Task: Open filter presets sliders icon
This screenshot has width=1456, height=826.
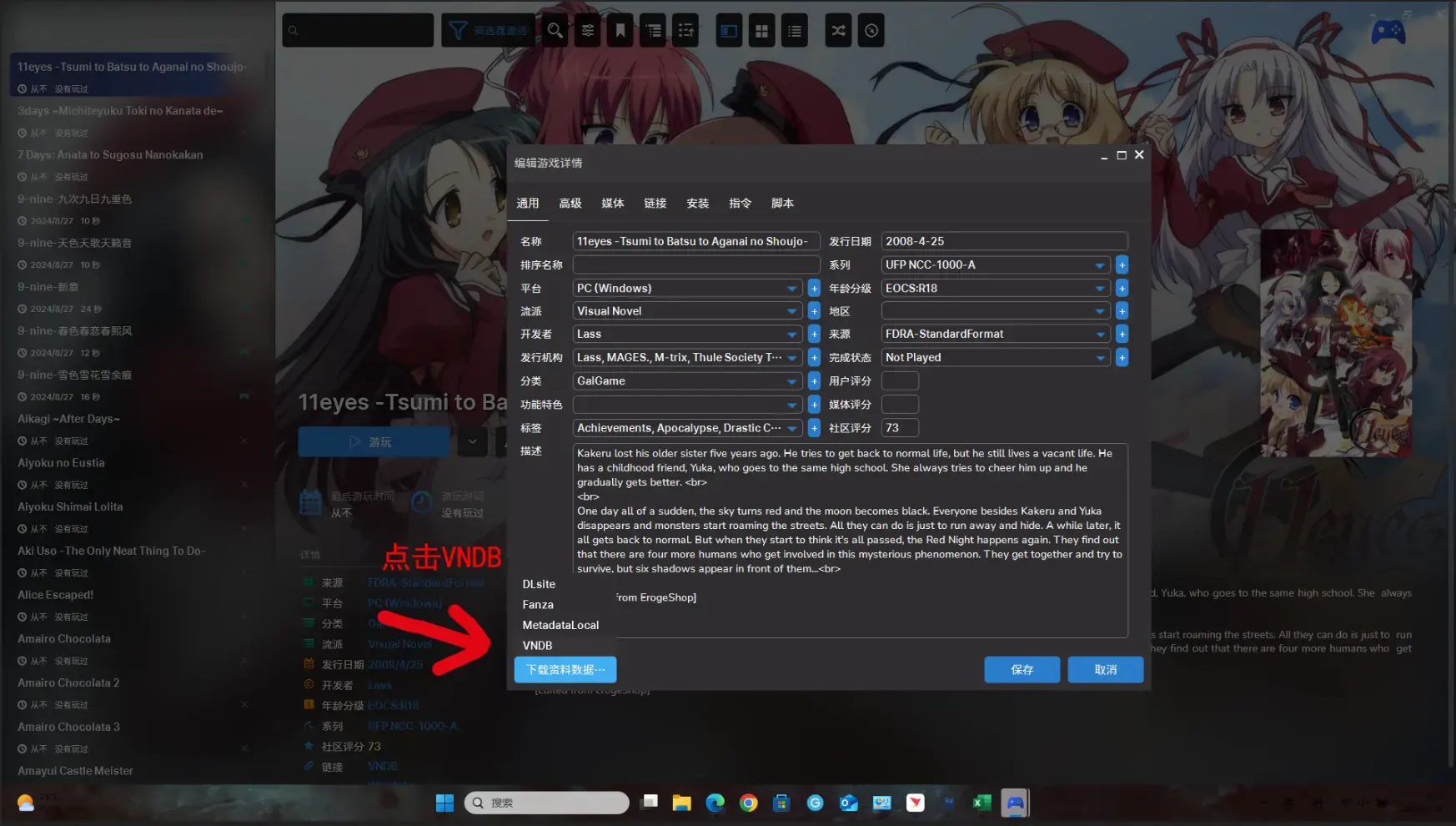Action: pyautogui.click(x=588, y=31)
